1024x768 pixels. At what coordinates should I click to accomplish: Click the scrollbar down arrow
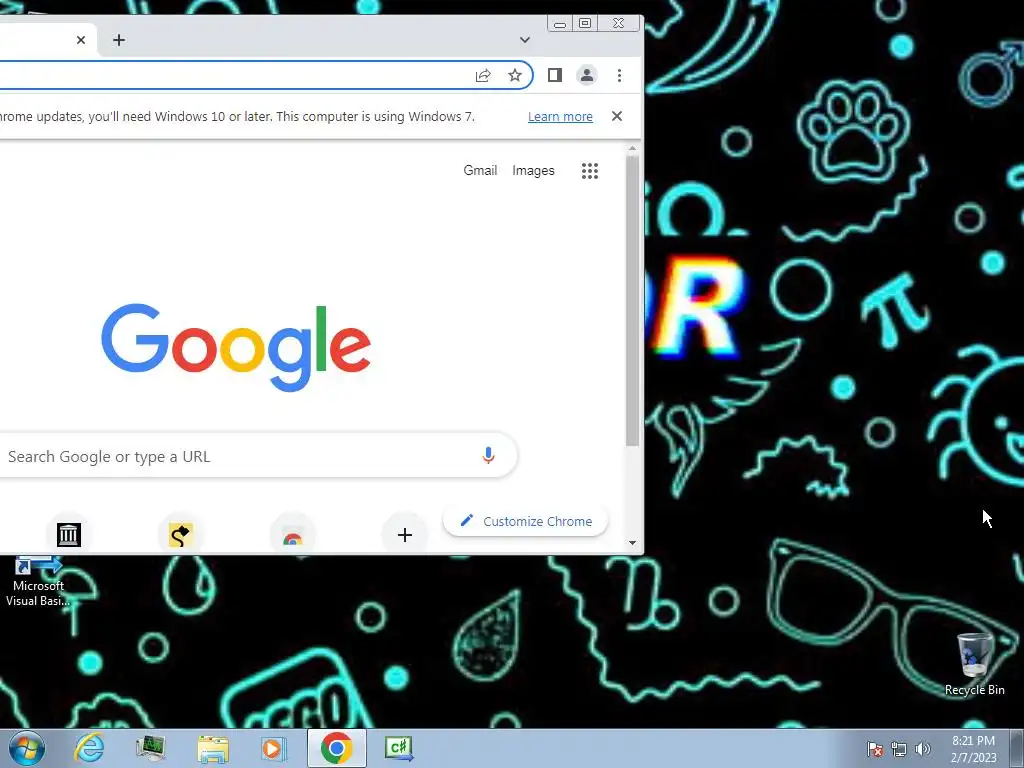(x=632, y=543)
